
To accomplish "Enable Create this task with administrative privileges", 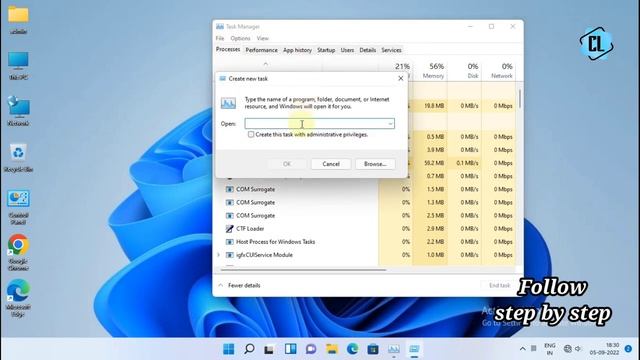I will click(x=251, y=134).
